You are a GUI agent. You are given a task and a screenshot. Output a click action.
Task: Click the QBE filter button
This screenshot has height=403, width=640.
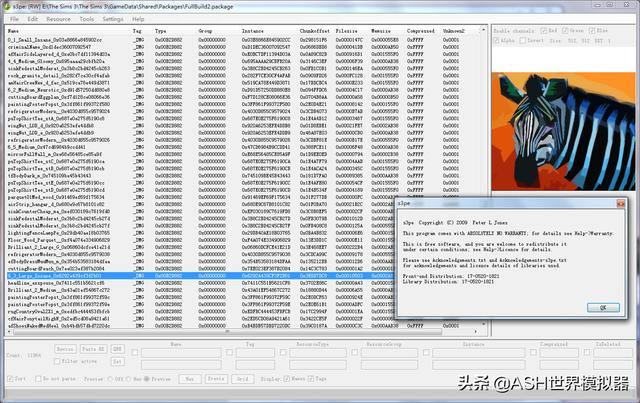[x=117, y=349]
